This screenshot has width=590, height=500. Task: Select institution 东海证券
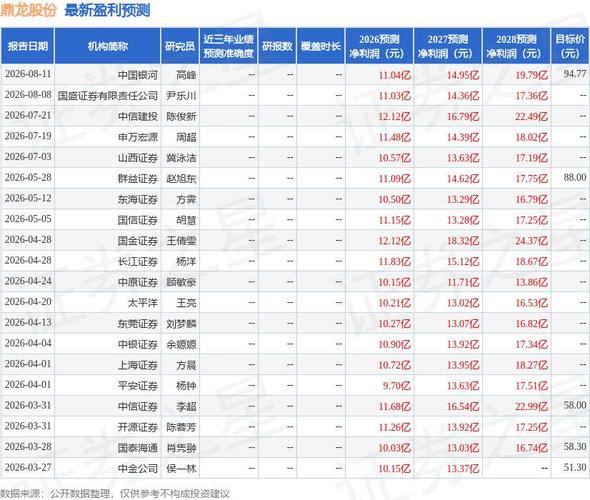138,199
